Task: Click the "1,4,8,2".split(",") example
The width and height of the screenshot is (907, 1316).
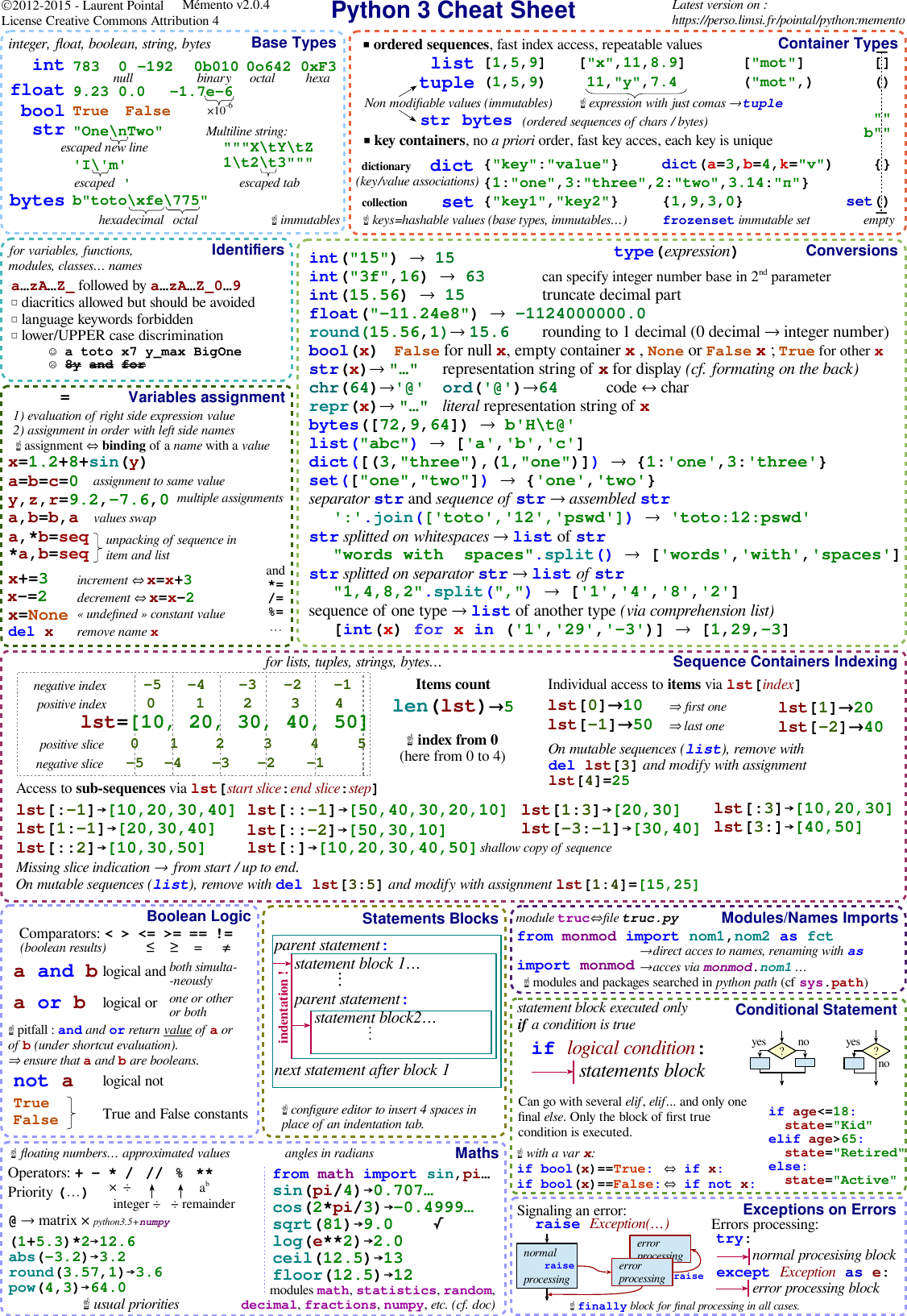Action: click(x=536, y=592)
